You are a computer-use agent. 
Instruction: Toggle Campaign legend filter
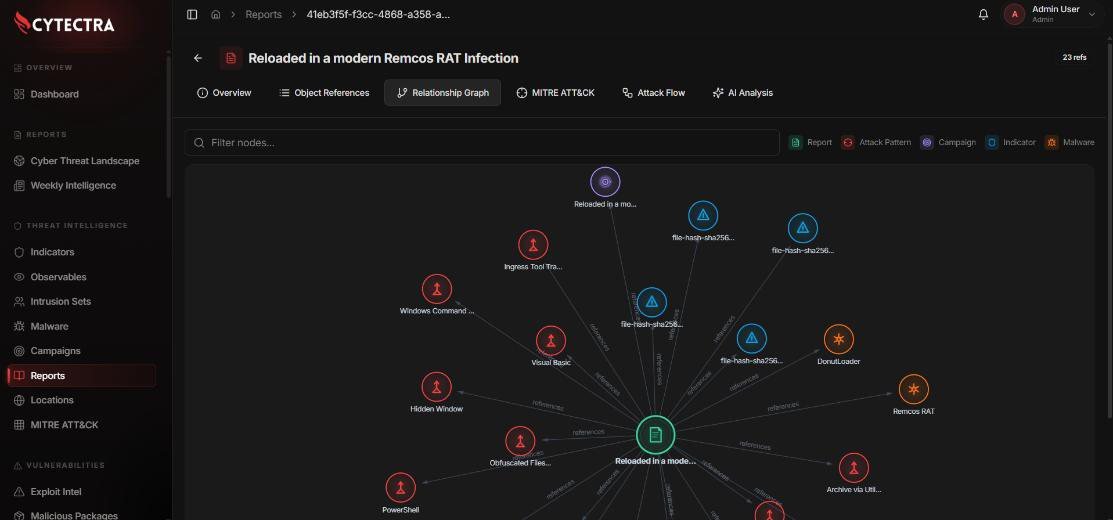948,143
